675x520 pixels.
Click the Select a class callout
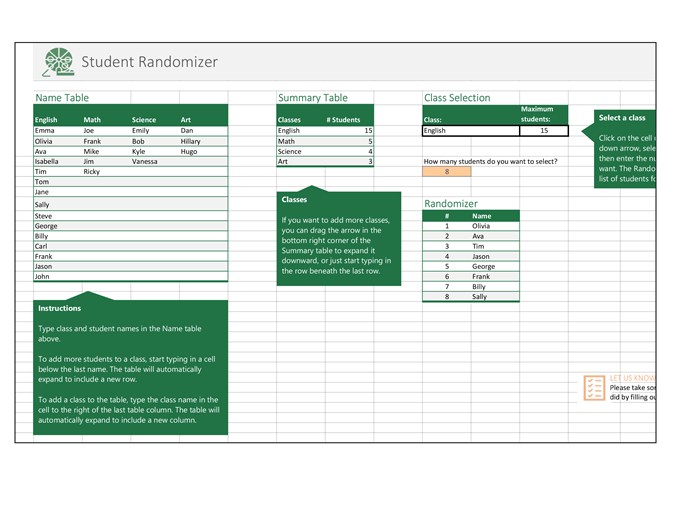coord(620,149)
